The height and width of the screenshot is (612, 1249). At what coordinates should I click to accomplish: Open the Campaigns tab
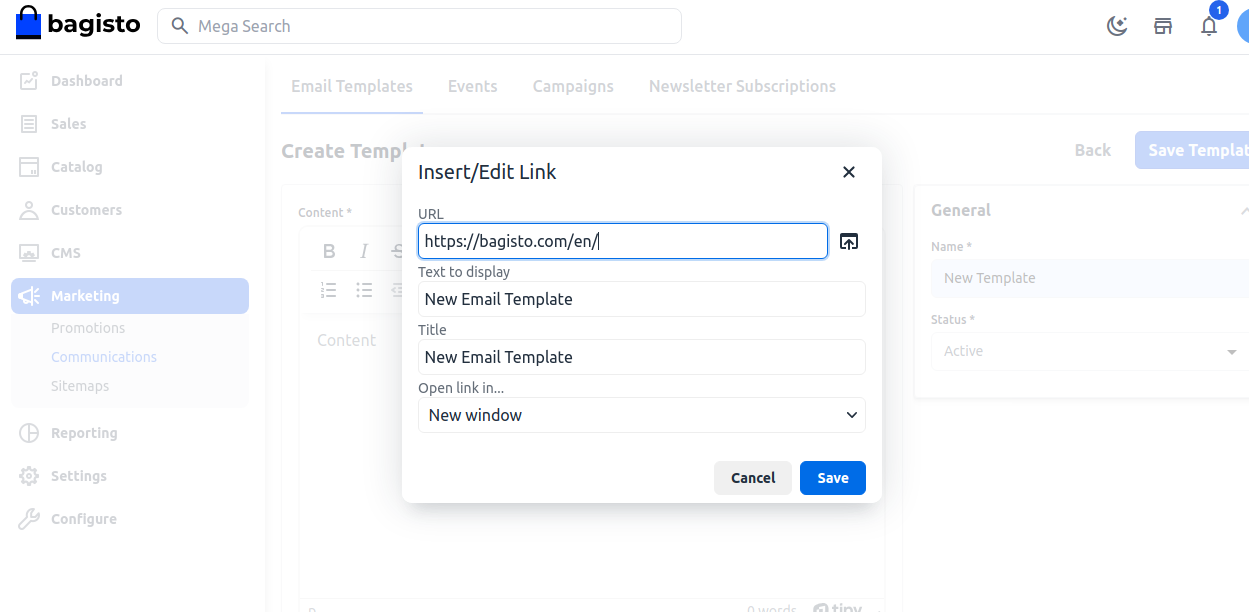tap(573, 86)
